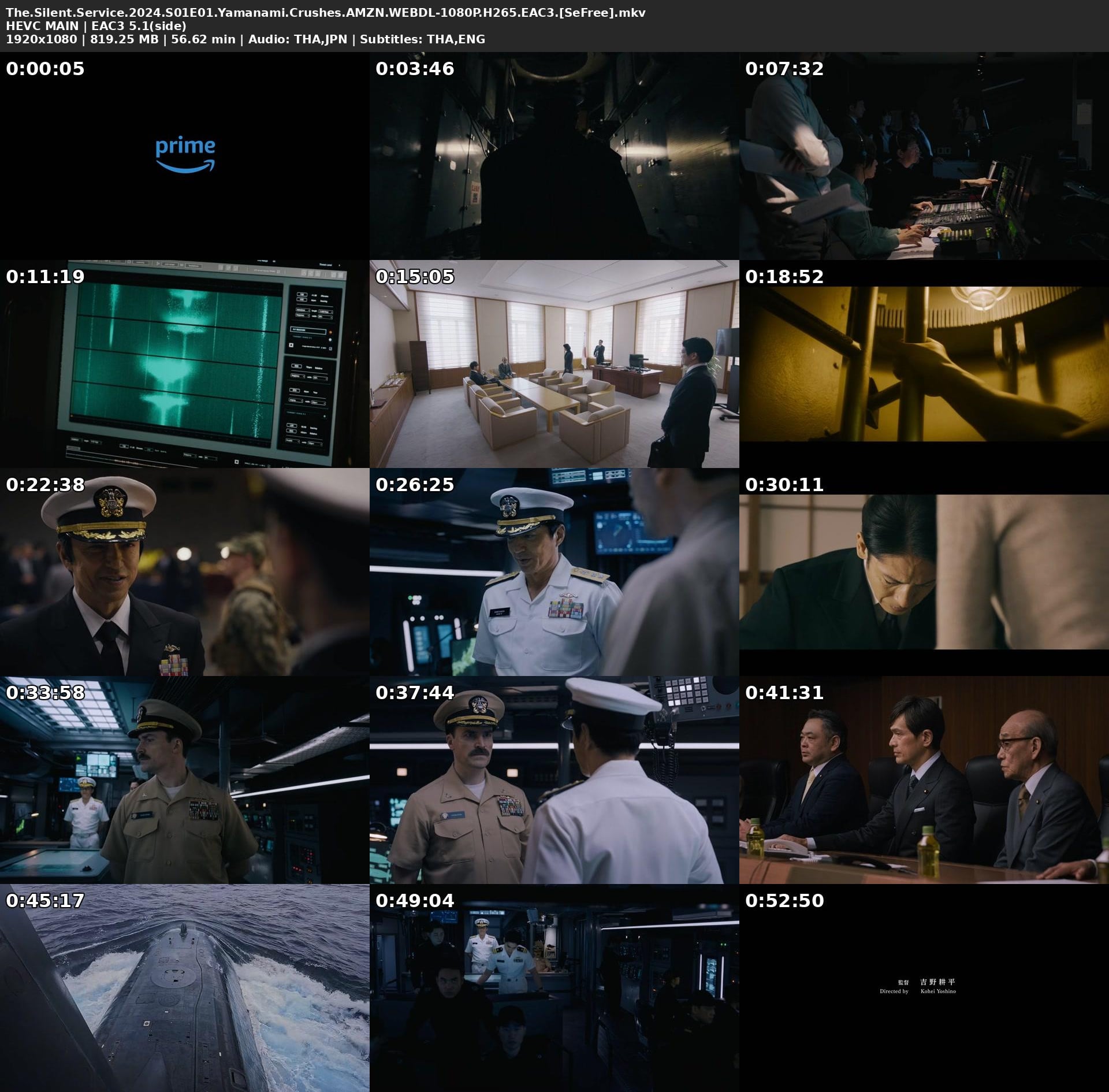Open the bright office meeting room frame
Viewport: 1109px width, 1092px height.
(554, 363)
